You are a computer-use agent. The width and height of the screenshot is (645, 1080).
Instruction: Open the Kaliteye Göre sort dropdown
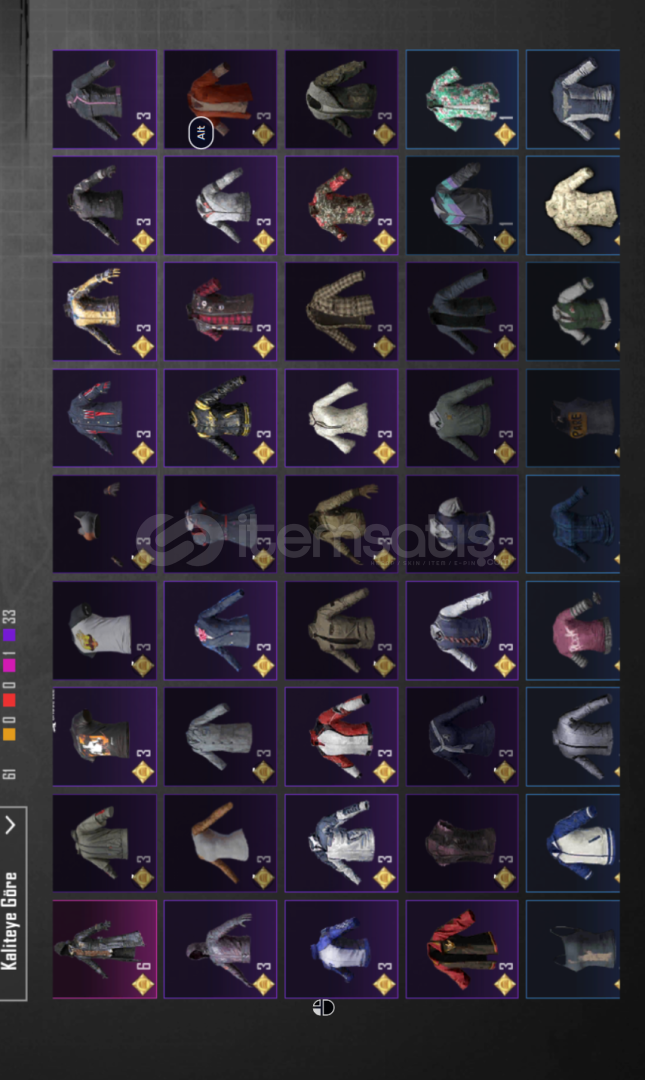click(13, 903)
